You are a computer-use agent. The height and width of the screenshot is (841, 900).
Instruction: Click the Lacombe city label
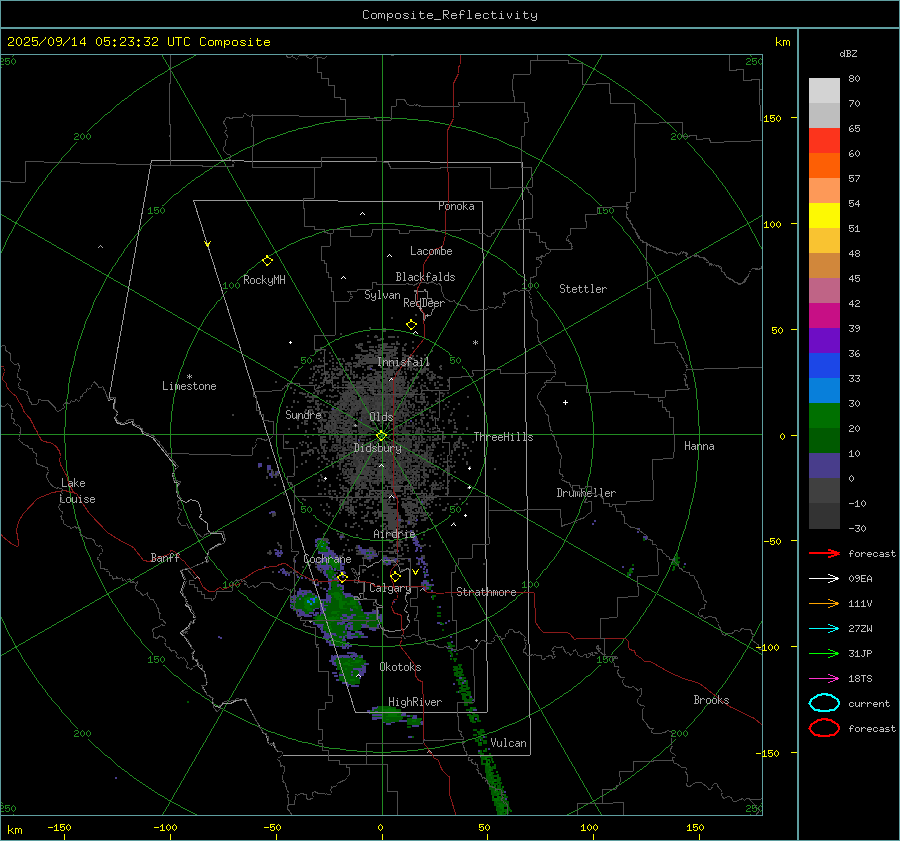coord(431,251)
